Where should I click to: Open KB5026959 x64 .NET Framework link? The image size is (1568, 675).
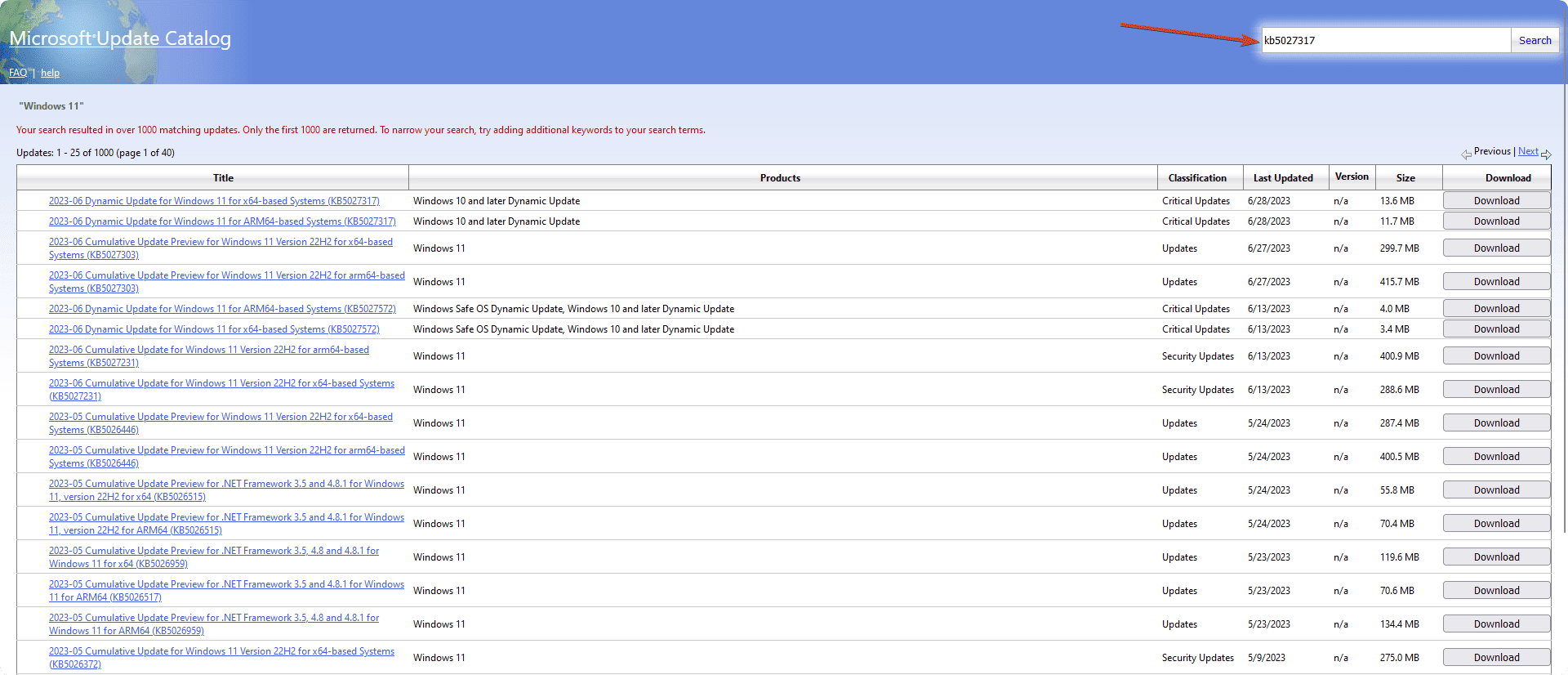[x=214, y=557]
